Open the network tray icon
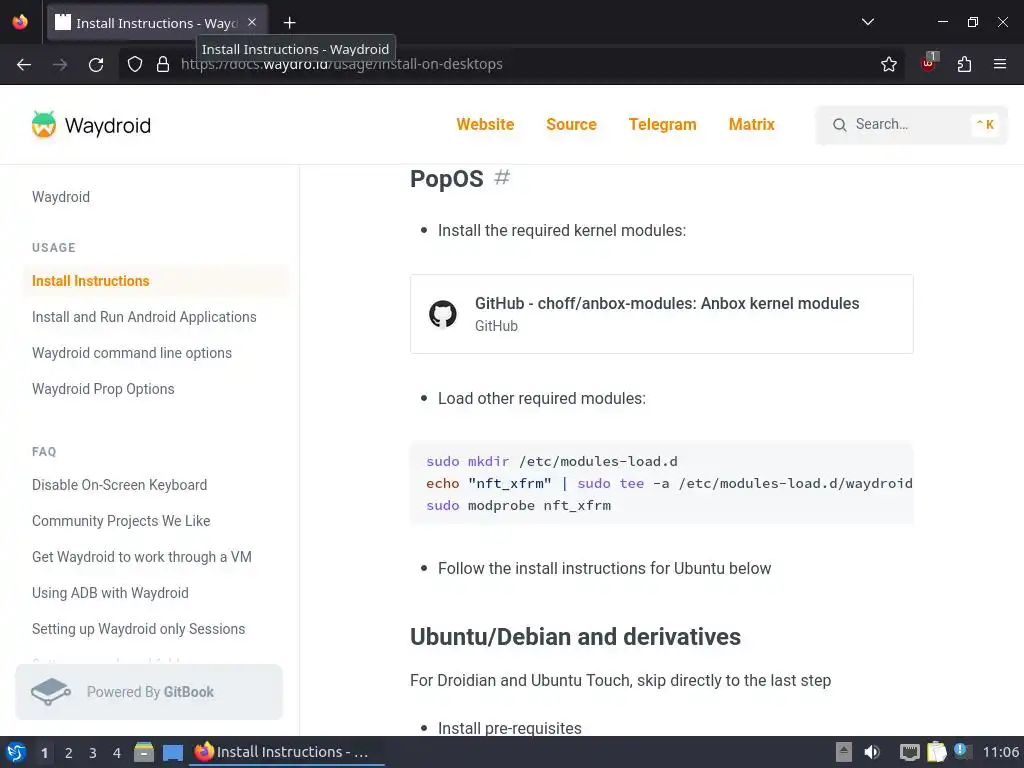1024x768 pixels. (x=909, y=752)
